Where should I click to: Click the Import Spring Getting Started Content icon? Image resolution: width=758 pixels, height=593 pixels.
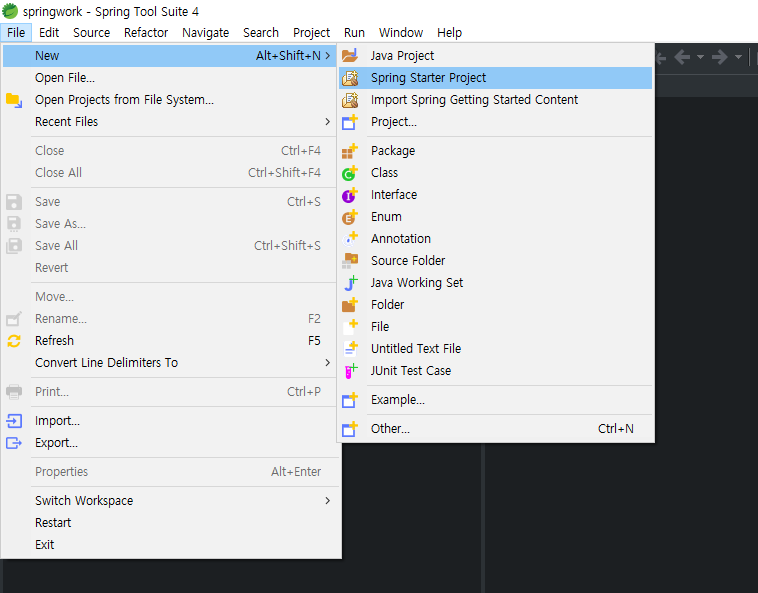pyautogui.click(x=350, y=100)
